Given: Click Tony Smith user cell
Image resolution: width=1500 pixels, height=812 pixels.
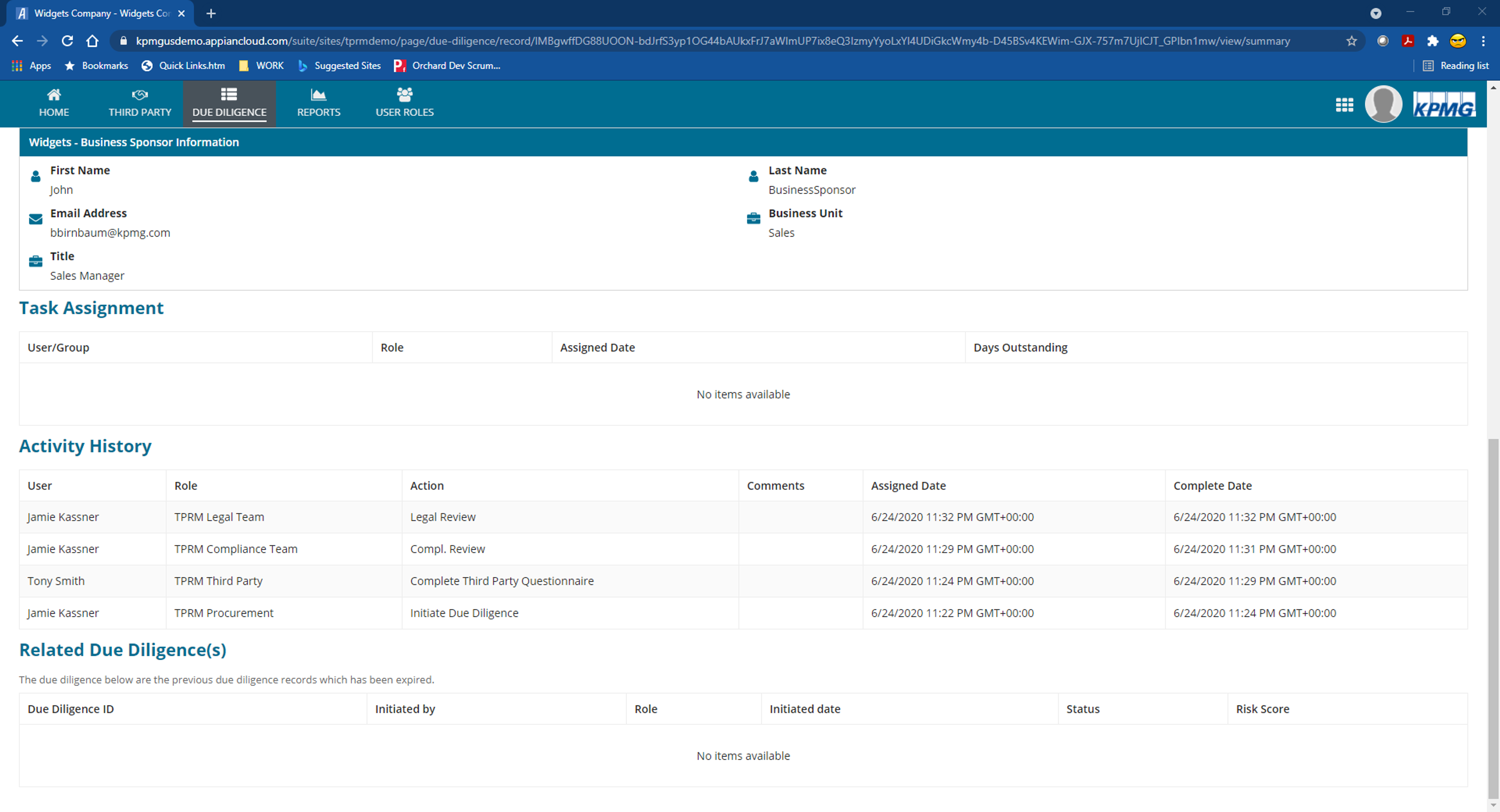Looking at the screenshot, I should click(93, 581).
